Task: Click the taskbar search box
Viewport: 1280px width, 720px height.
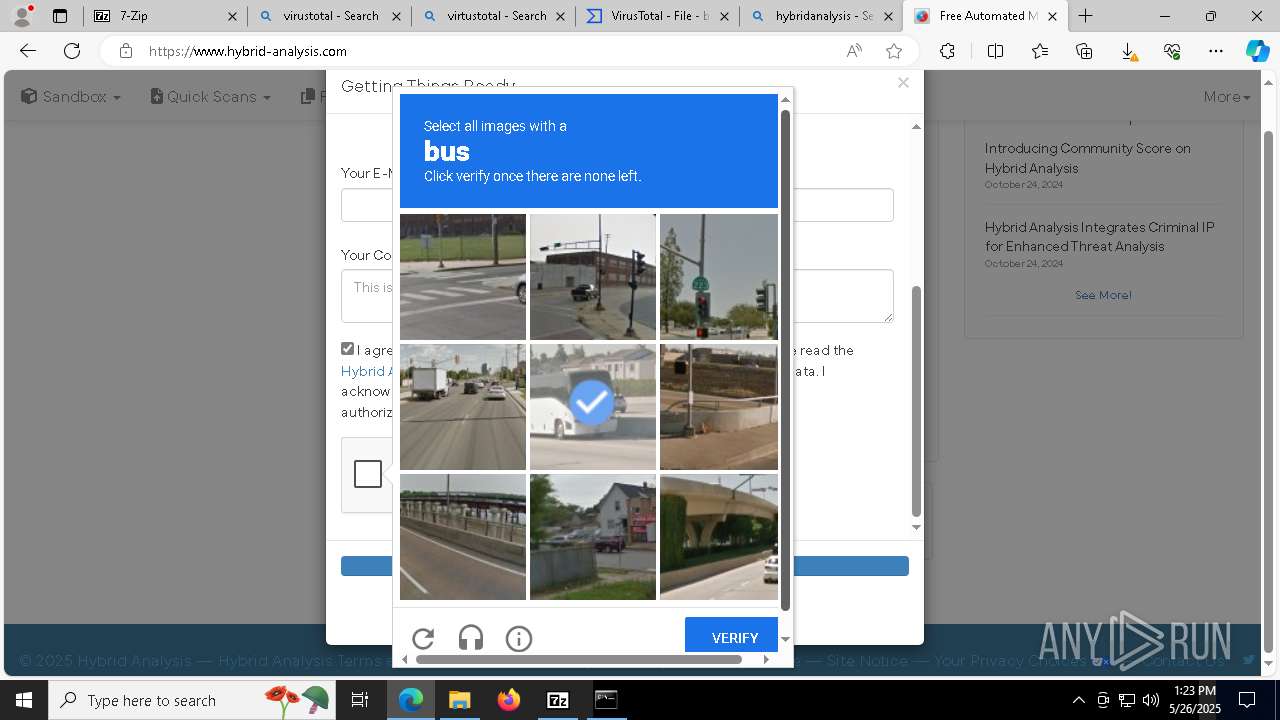Action: coord(192,700)
